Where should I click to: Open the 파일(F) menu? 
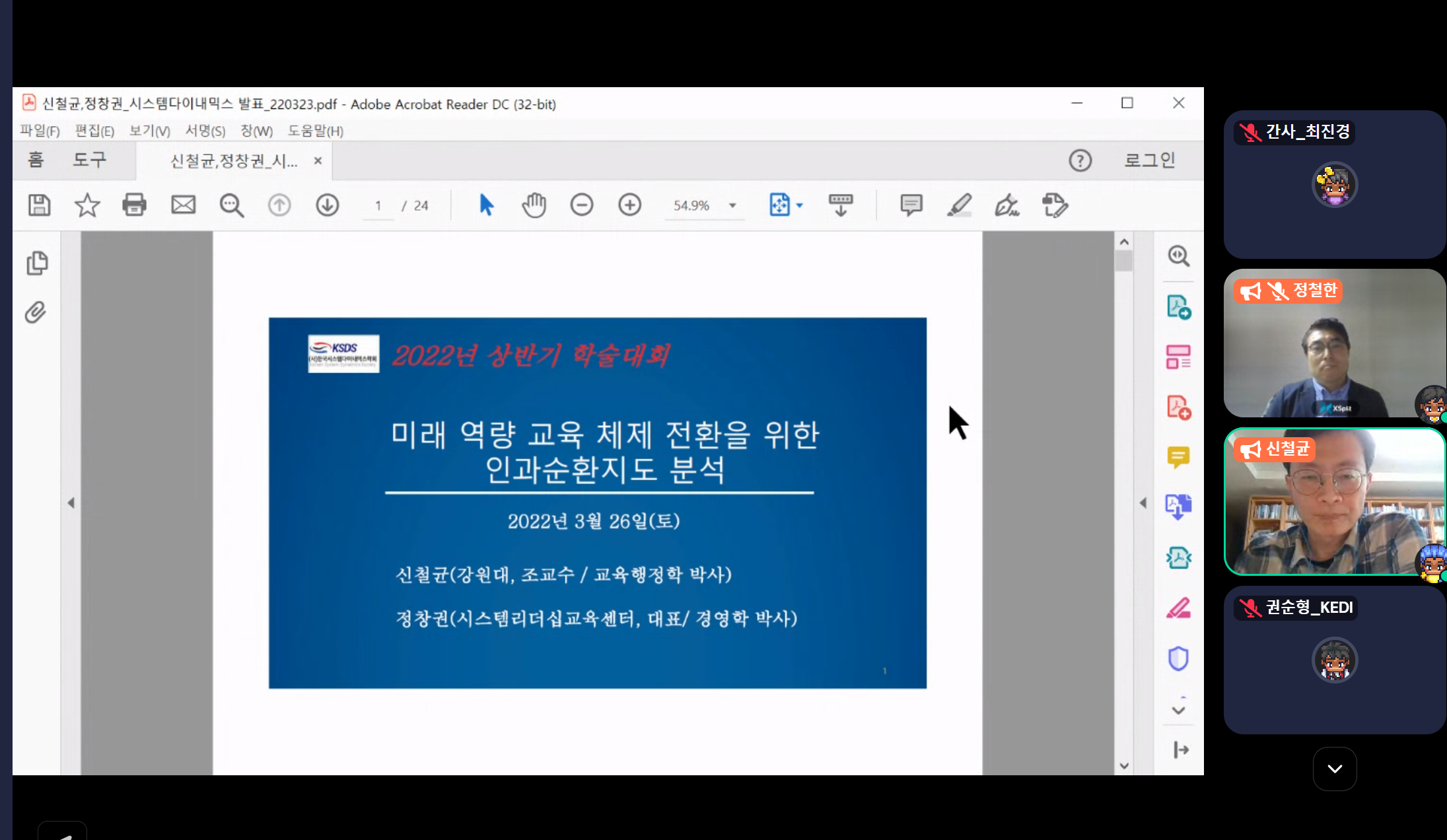(39, 131)
